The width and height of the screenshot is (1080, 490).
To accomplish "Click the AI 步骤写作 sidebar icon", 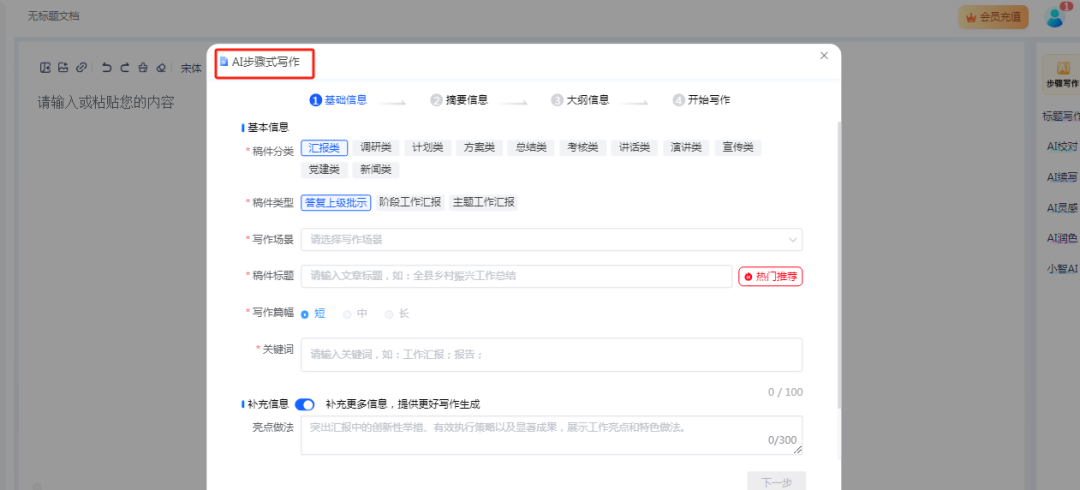I will 1061,74.
